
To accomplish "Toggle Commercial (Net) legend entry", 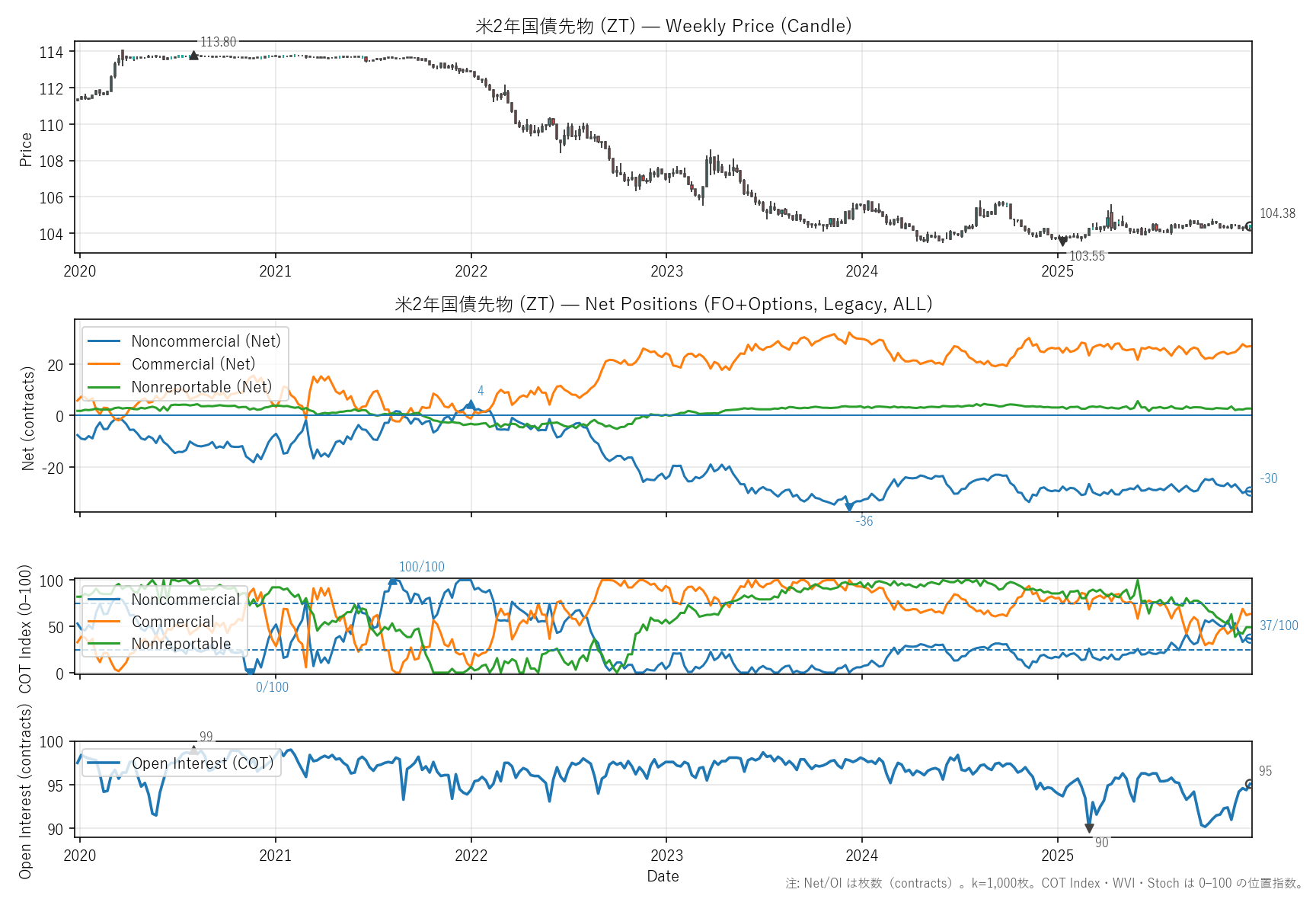I will pyautogui.click(x=193, y=364).
